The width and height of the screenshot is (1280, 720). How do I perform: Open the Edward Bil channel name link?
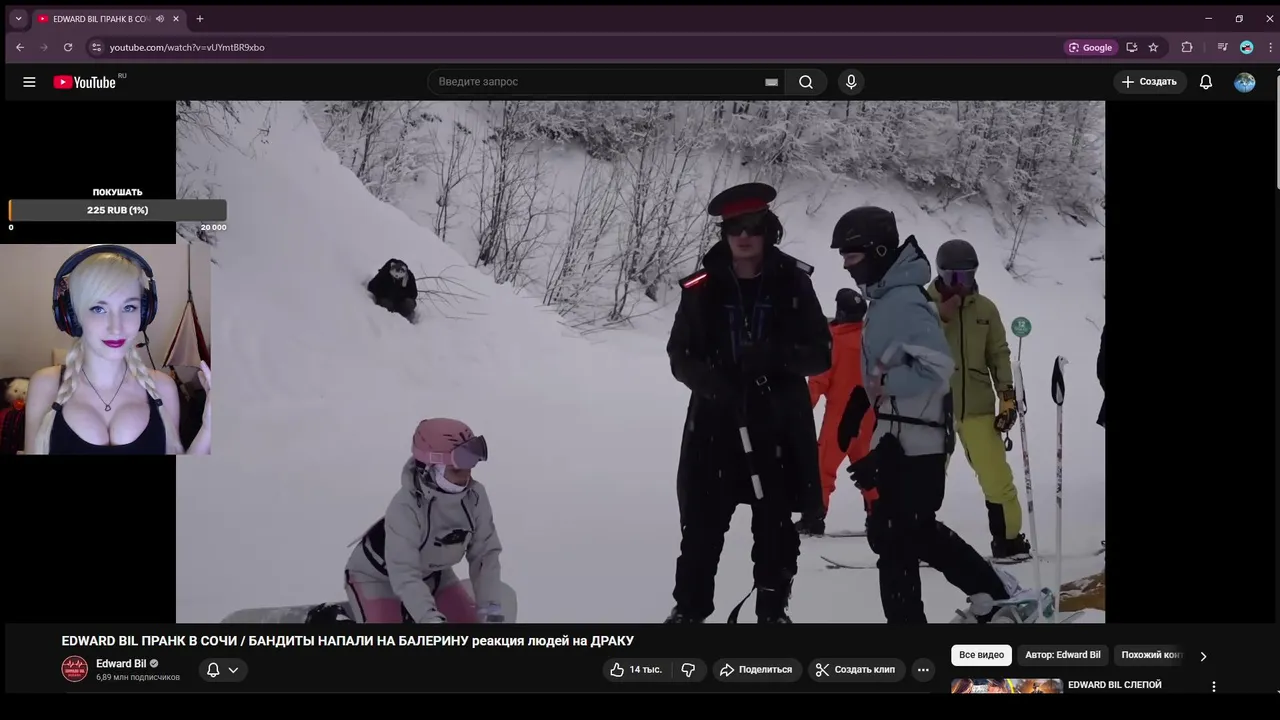121,664
